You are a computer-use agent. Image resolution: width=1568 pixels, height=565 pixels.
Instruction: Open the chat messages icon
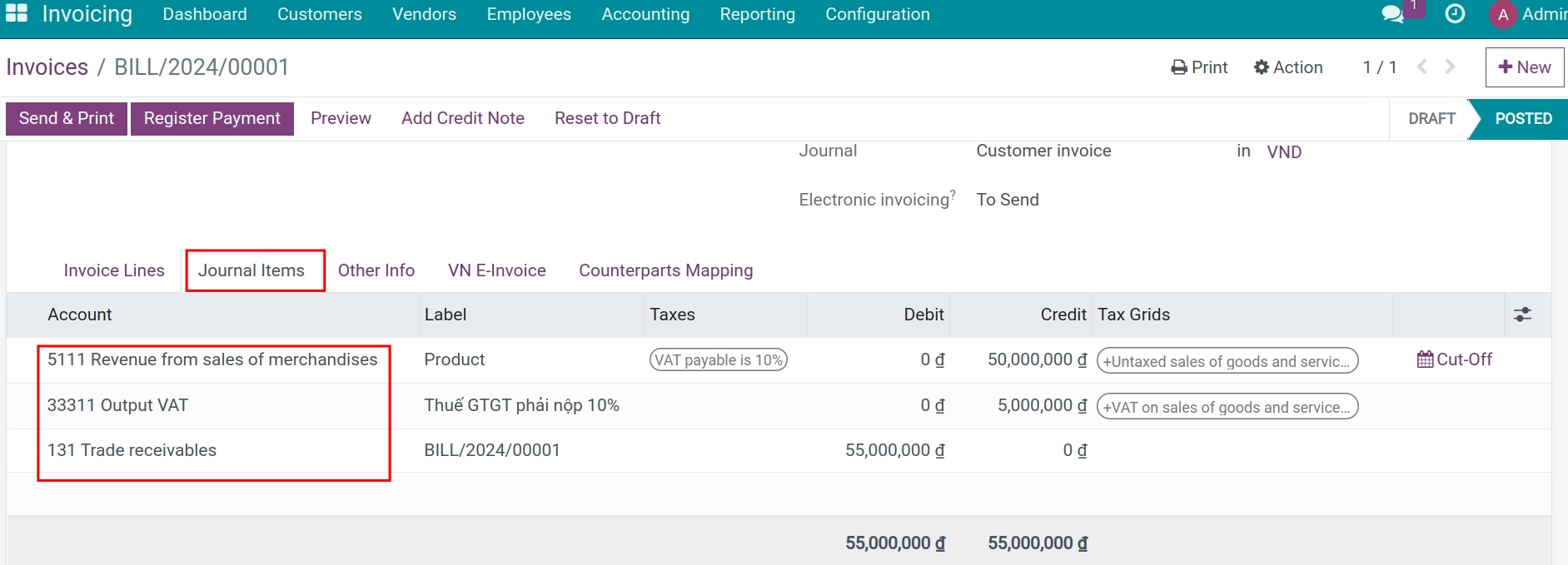click(1392, 14)
